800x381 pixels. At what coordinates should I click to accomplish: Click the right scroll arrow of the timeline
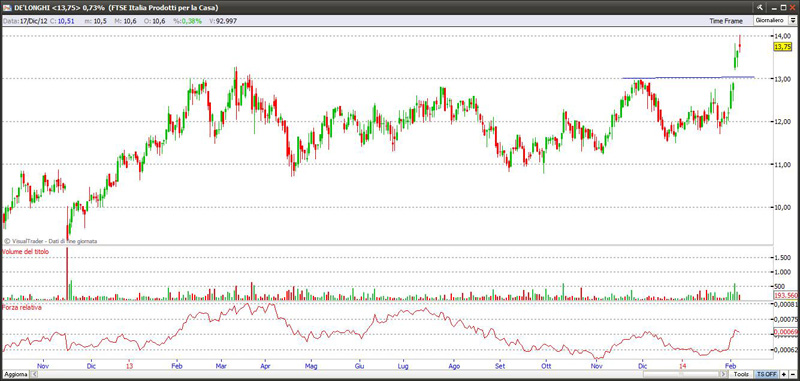723,374
